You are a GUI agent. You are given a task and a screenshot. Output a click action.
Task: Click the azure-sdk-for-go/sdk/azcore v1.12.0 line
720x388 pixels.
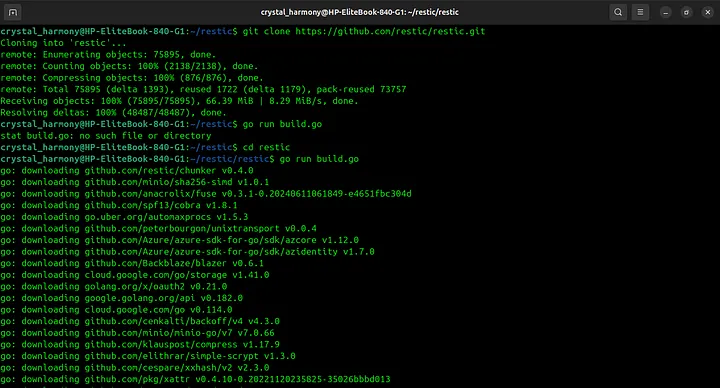[180, 240]
